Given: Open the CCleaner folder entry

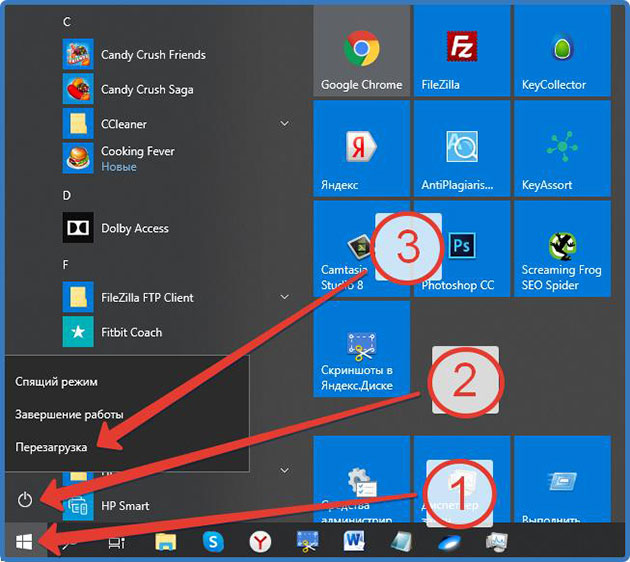Looking at the screenshot, I should tap(177, 123).
